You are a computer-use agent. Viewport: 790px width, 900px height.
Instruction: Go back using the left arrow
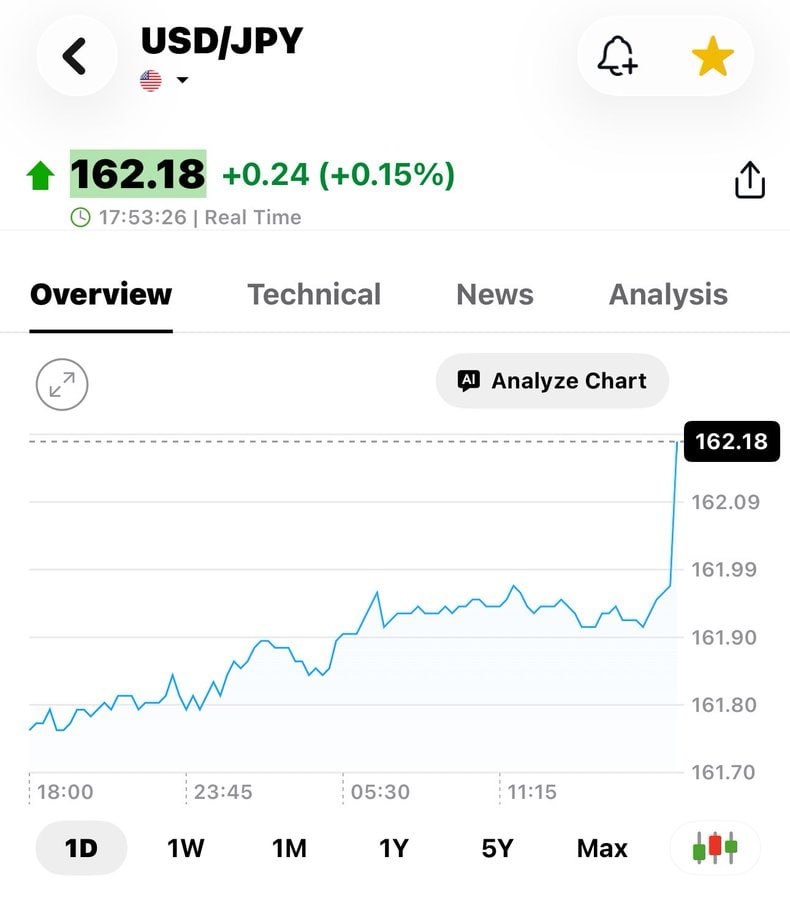click(76, 56)
